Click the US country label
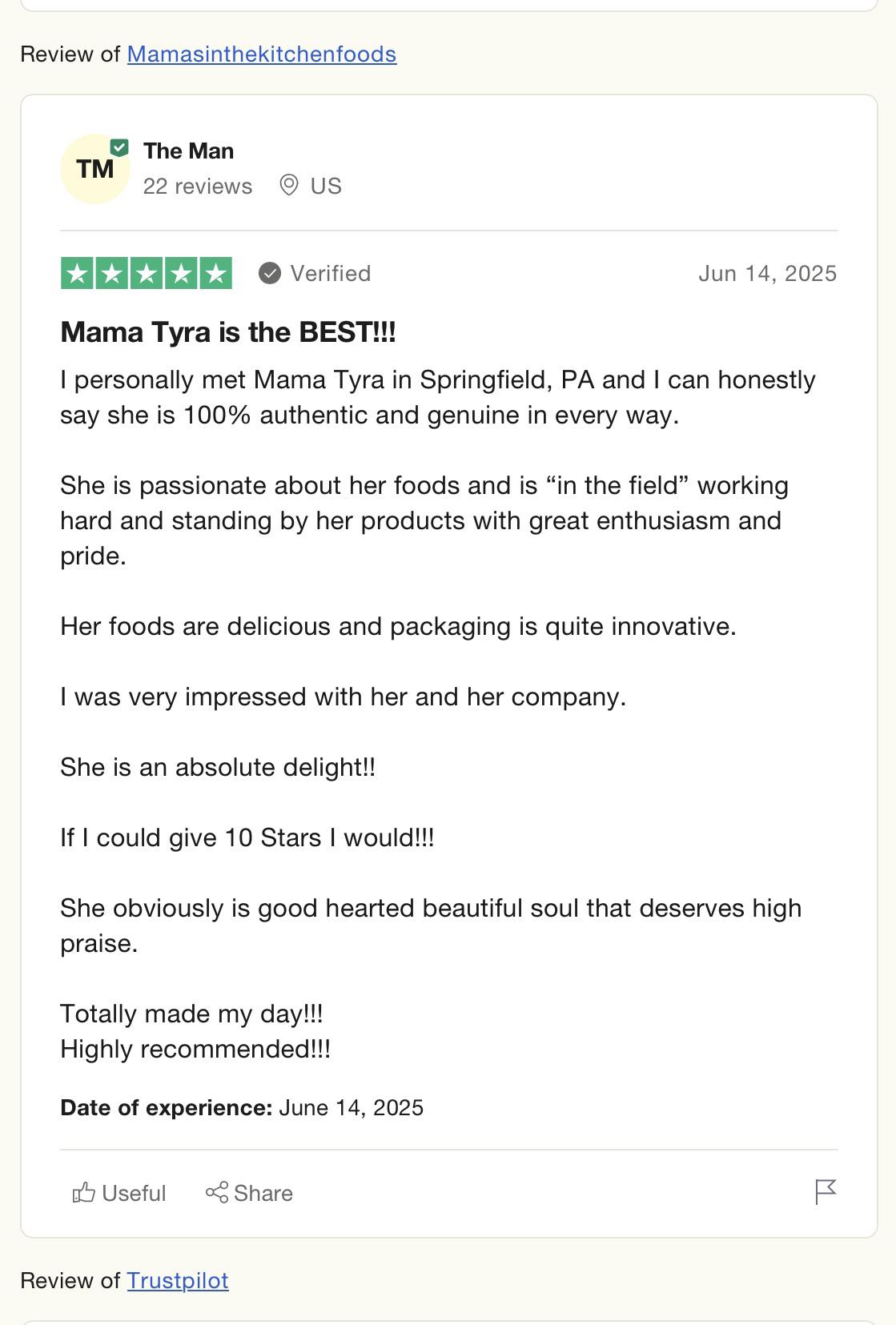The width and height of the screenshot is (896, 1325). click(x=326, y=186)
